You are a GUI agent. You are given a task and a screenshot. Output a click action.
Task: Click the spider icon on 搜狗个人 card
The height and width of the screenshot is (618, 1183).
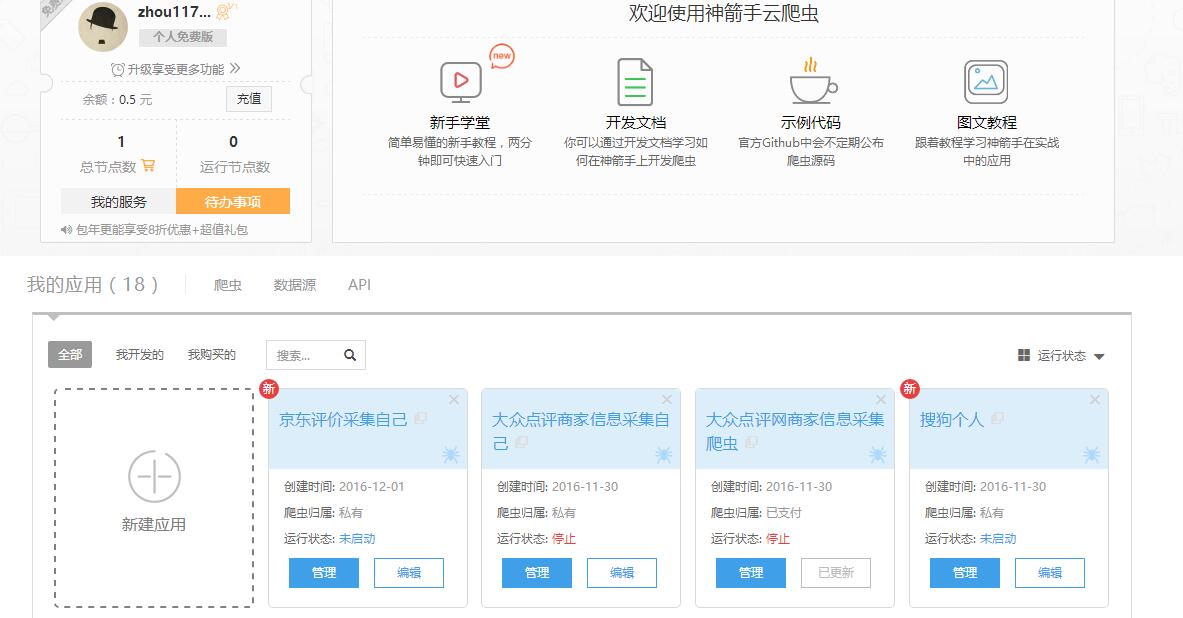coord(1092,454)
